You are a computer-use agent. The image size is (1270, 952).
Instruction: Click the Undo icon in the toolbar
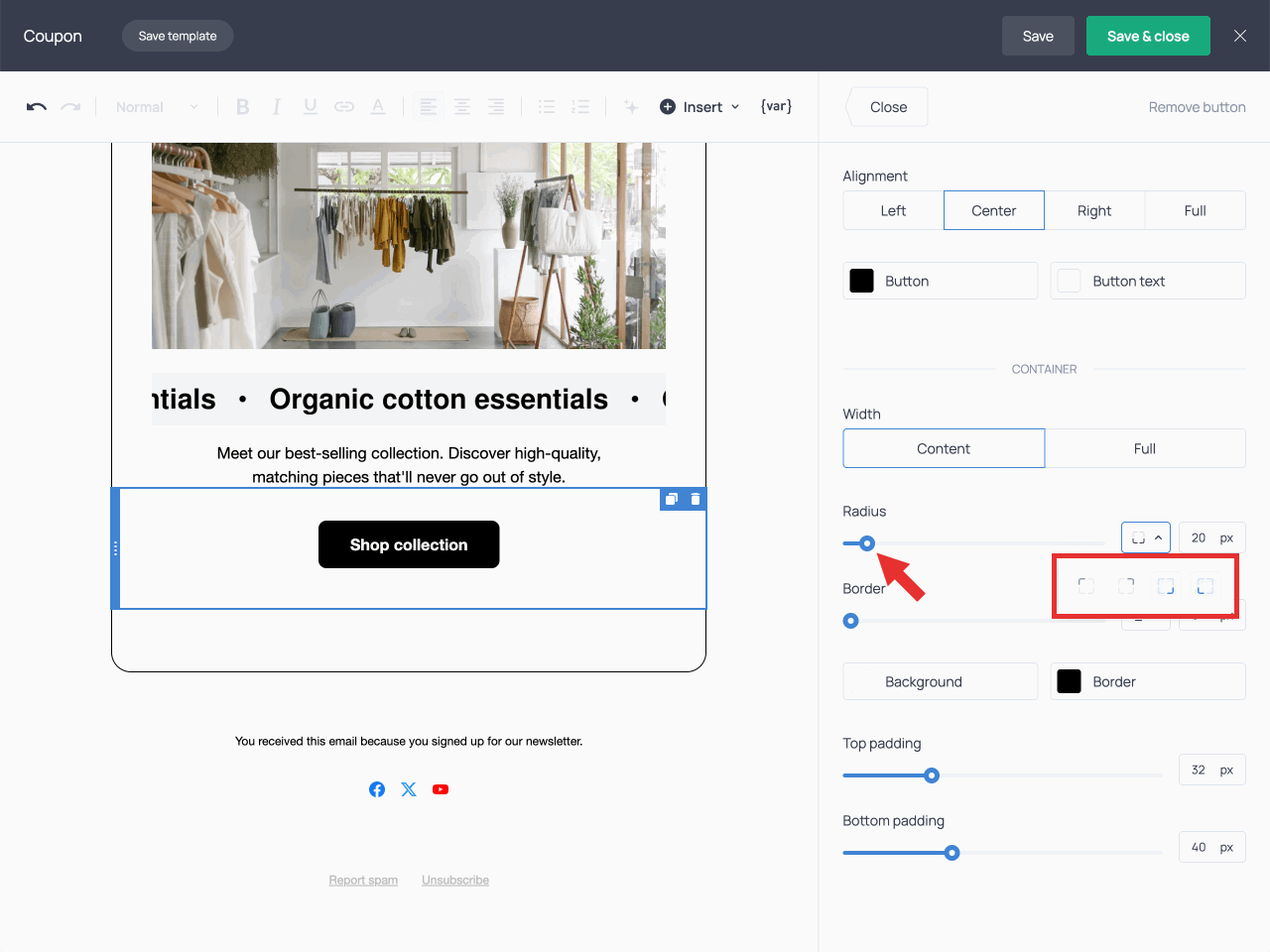pos(36,106)
